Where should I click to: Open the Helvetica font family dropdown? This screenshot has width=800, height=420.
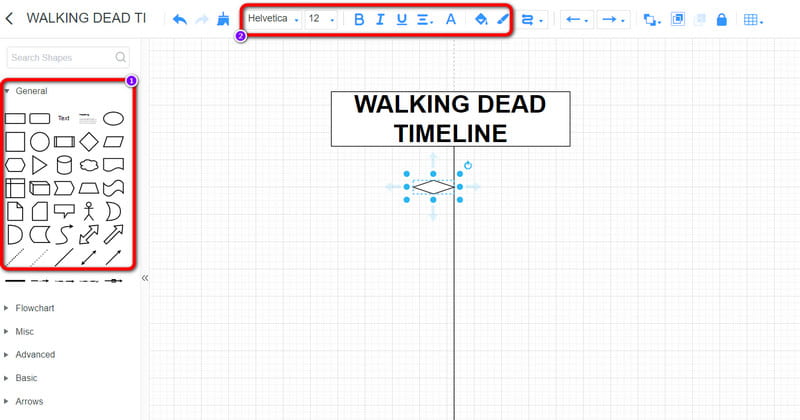point(273,19)
